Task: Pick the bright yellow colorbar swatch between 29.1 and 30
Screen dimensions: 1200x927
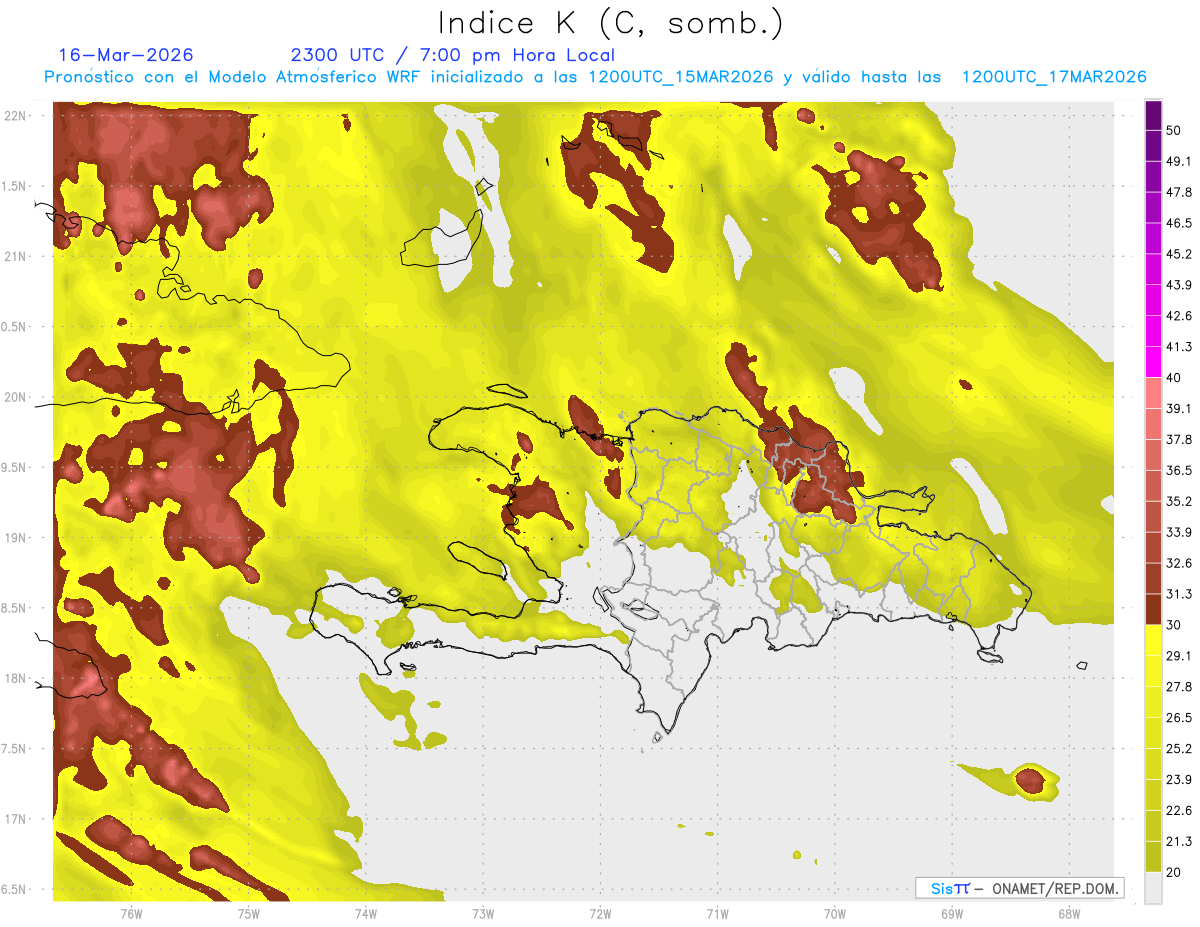Action: tap(1154, 641)
